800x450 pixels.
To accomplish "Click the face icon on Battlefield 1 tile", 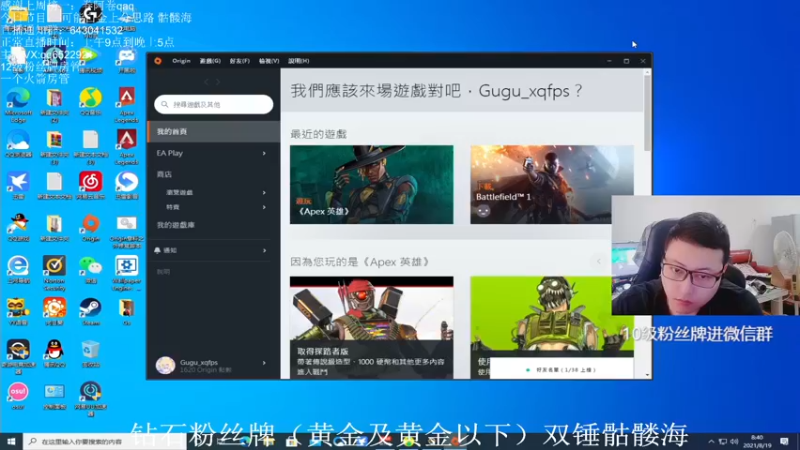I will click(x=484, y=210).
